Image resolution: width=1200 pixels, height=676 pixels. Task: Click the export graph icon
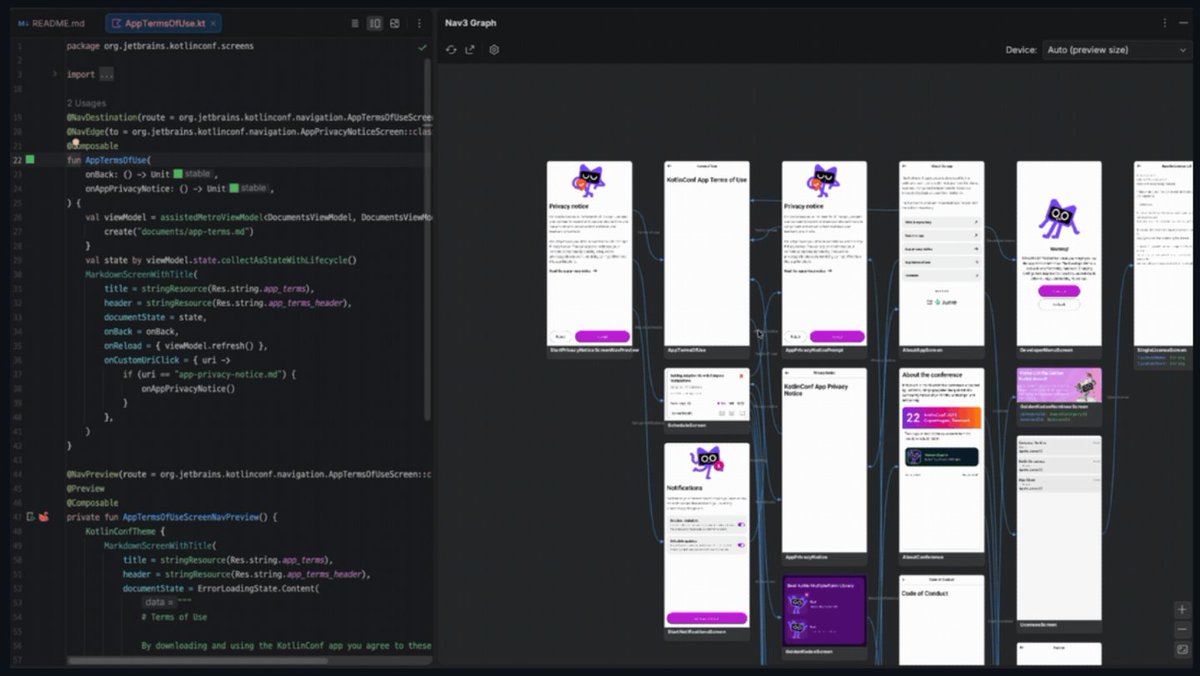coord(470,50)
